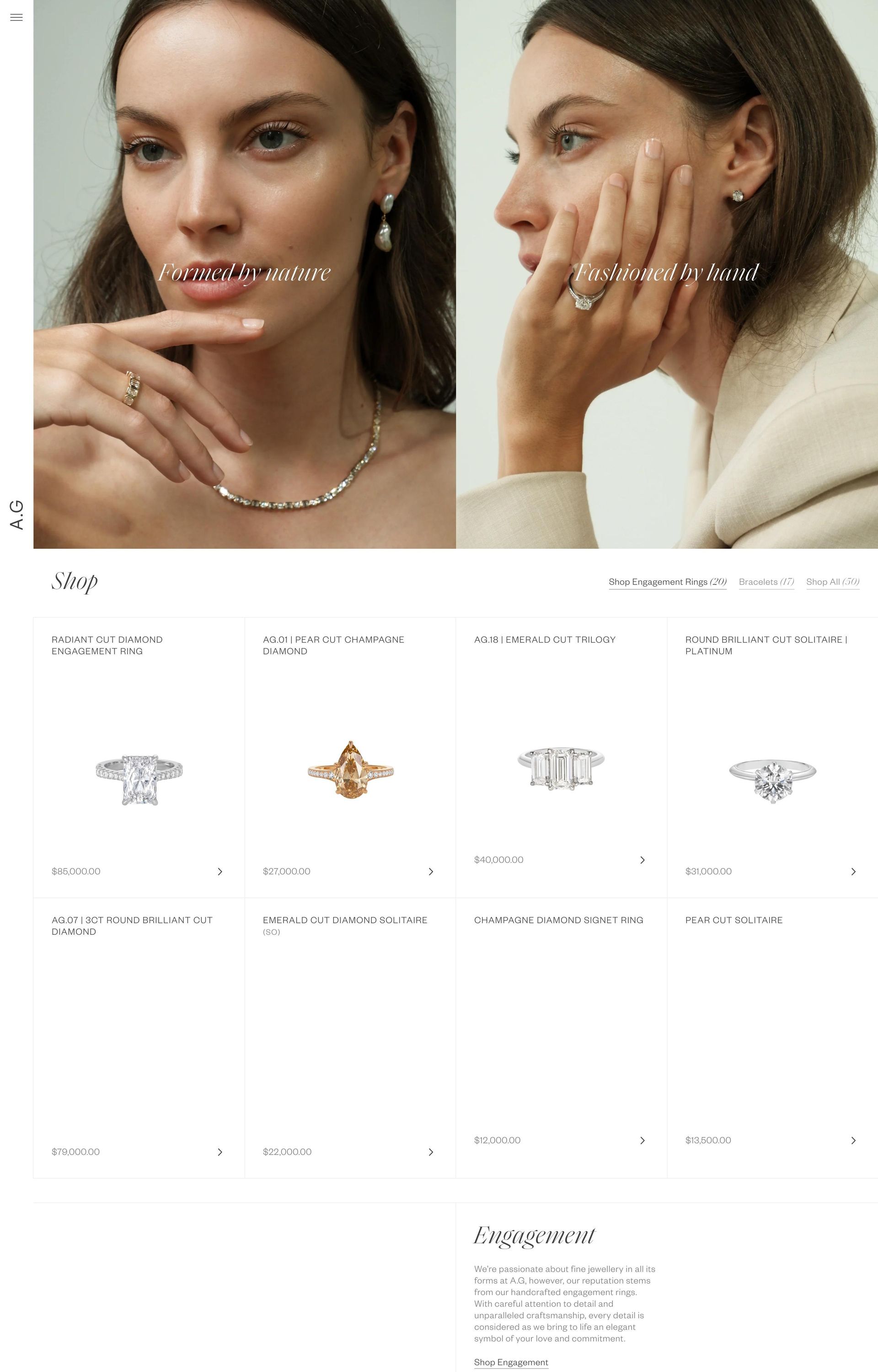Viewport: 878px width, 1372px height.
Task: Follow the Shop Engagement link
Action: [x=511, y=1362]
